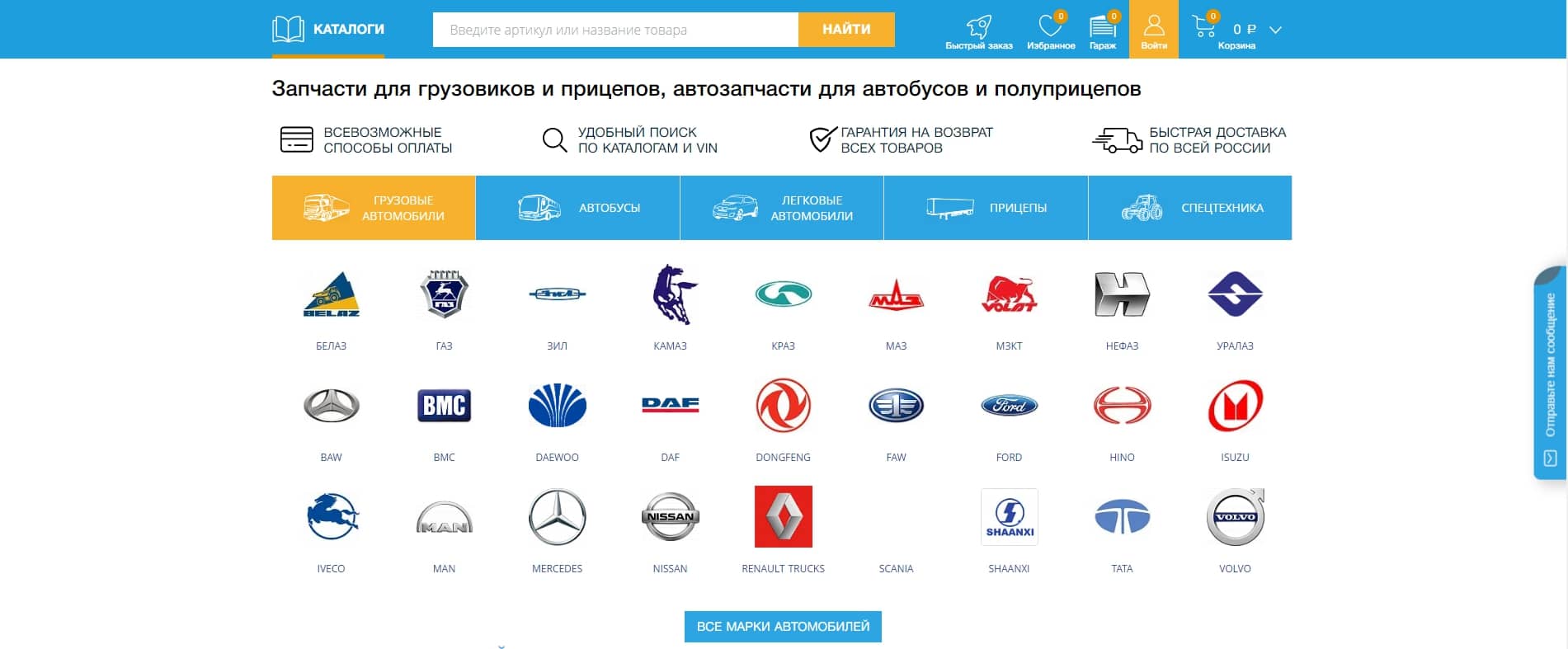
Task: Open the Быстрый заказ rocket icon
Action: coord(979,27)
